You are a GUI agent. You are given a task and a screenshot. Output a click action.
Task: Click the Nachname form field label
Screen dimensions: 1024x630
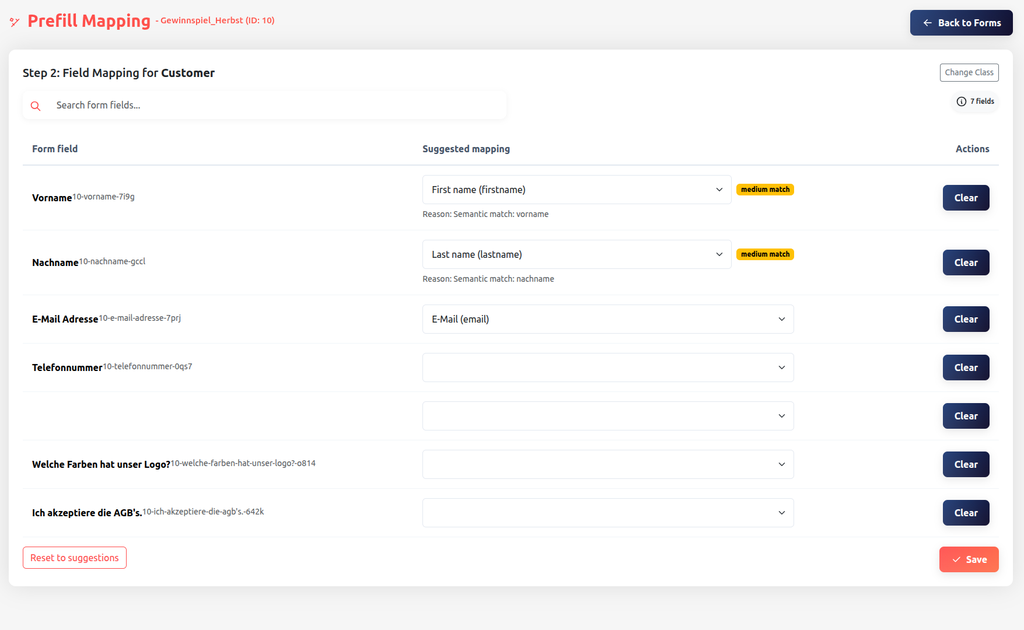click(55, 262)
